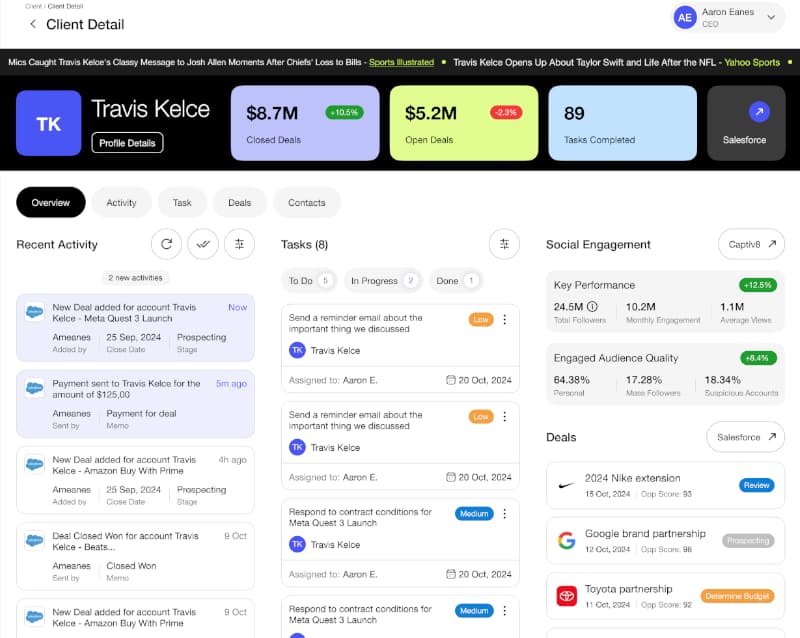Click the 2 new activities pill
Image resolution: width=800 pixels, height=638 pixels.
[135, 278]
